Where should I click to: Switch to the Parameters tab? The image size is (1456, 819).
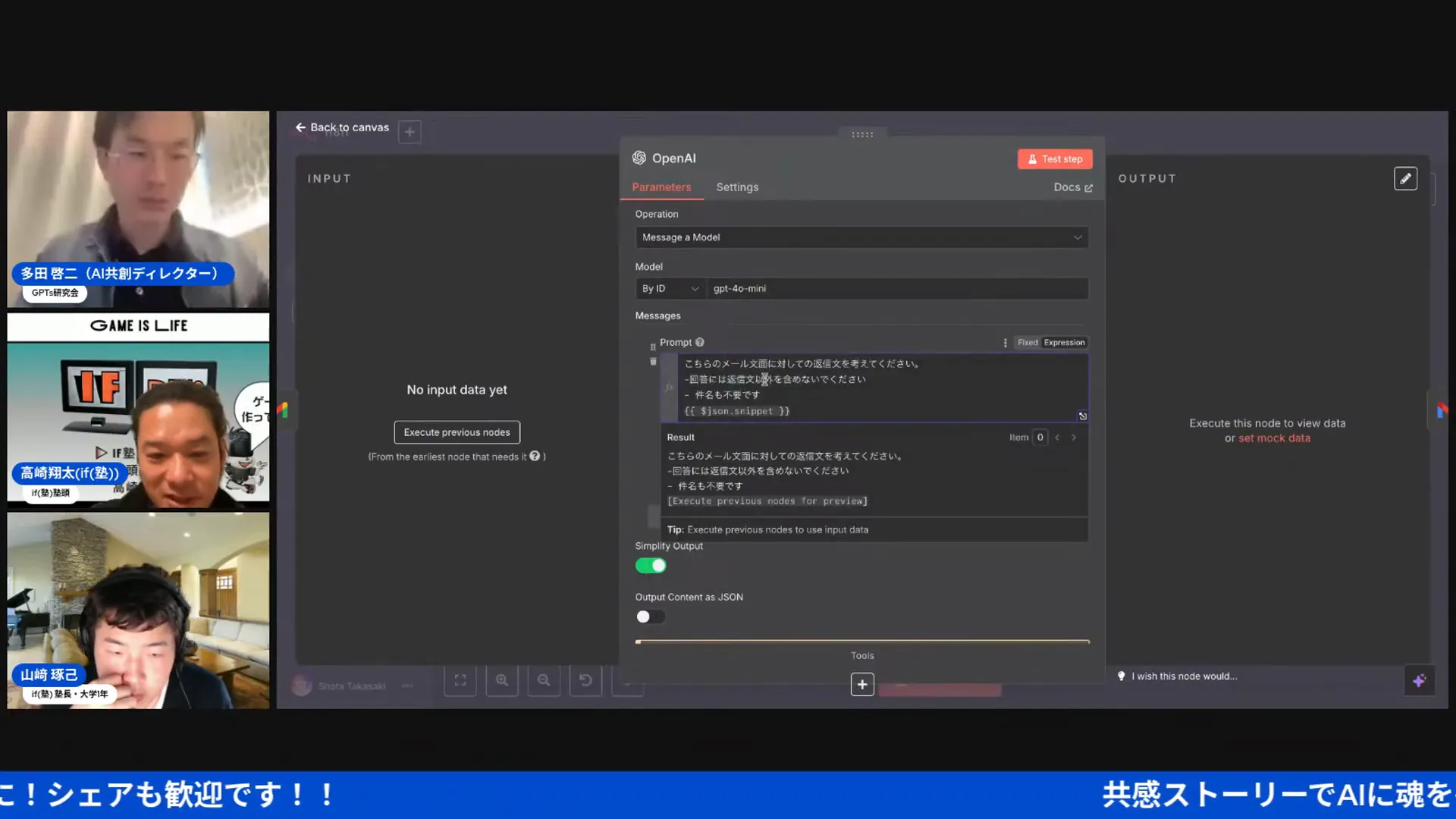click(x=661, y=187)
